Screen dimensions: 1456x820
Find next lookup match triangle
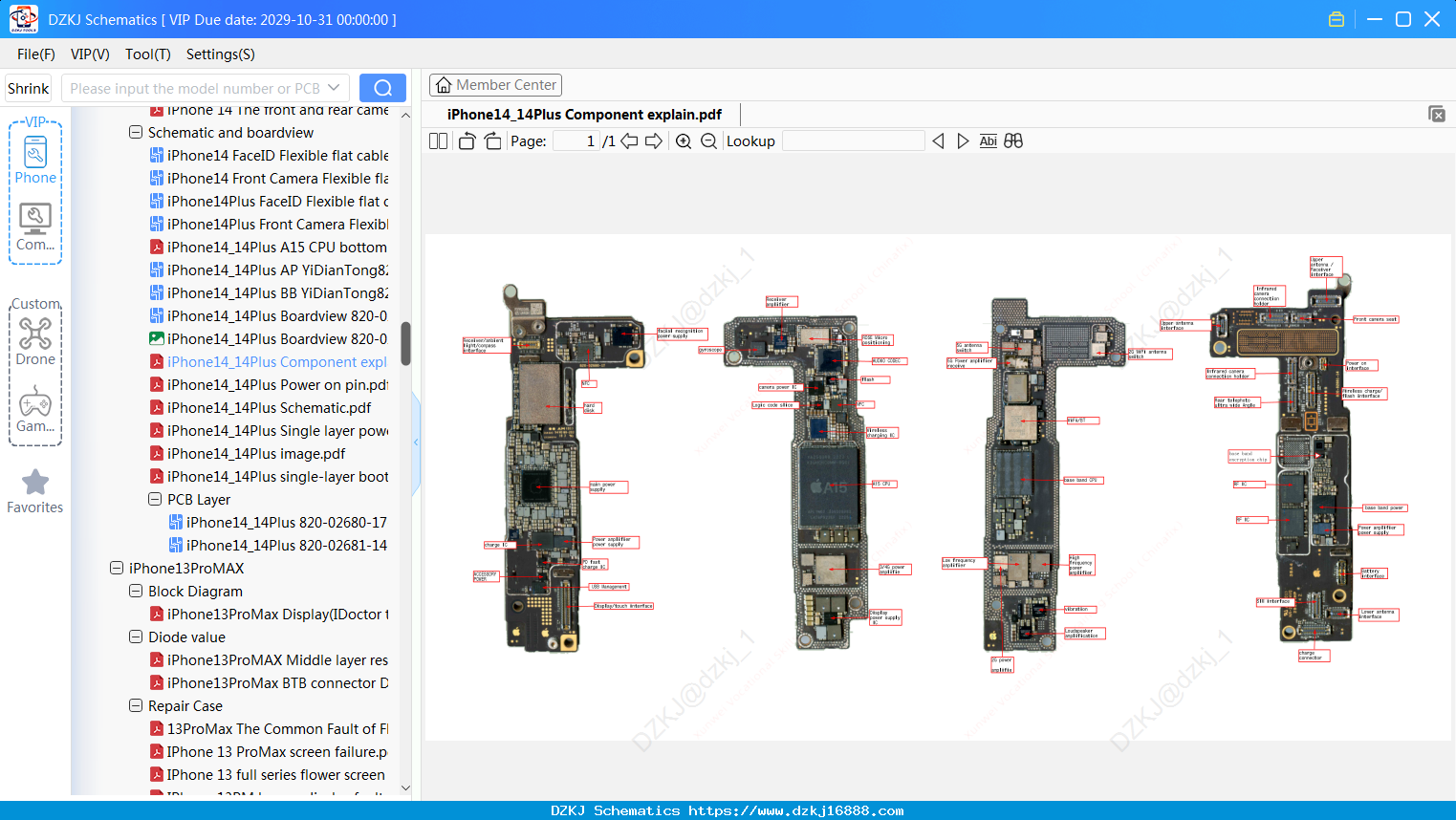(963, 141)
